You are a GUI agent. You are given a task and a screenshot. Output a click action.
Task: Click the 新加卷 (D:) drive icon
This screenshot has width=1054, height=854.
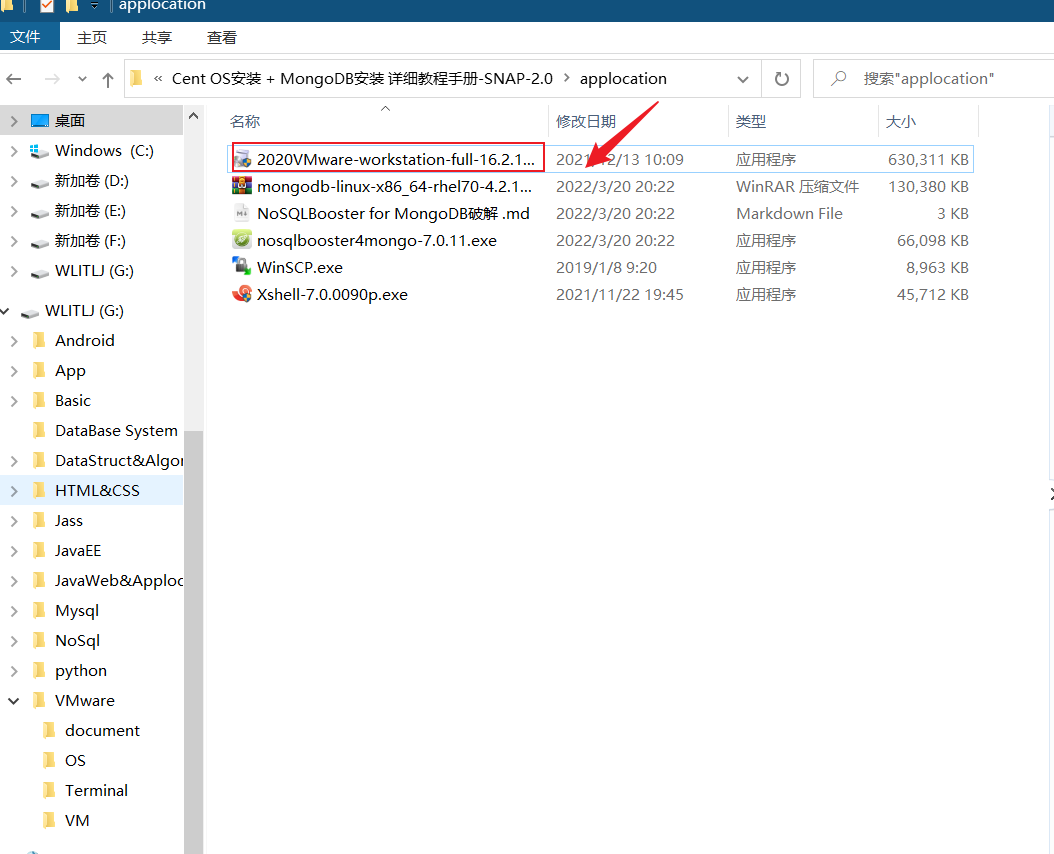pyautogui.click(x=40, y=182)
